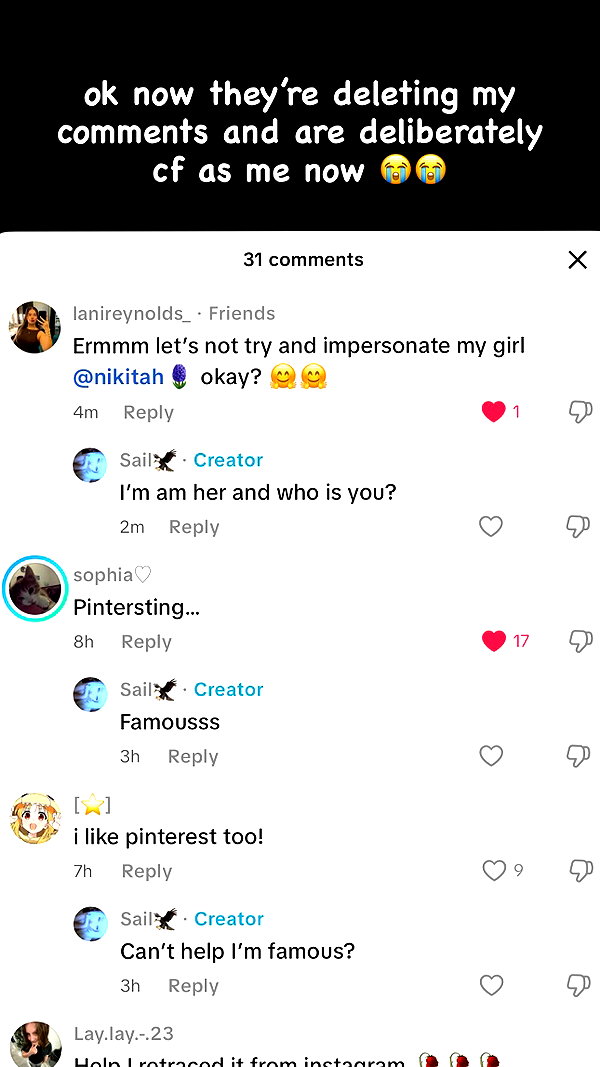Close the comments panel with X
Image resolution: width=600 pixels, height=1067 pixels.
[577, 259]
